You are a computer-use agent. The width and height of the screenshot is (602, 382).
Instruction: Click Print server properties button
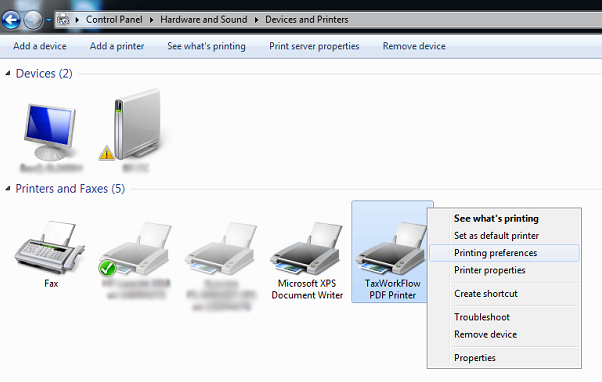coord(314,46)
